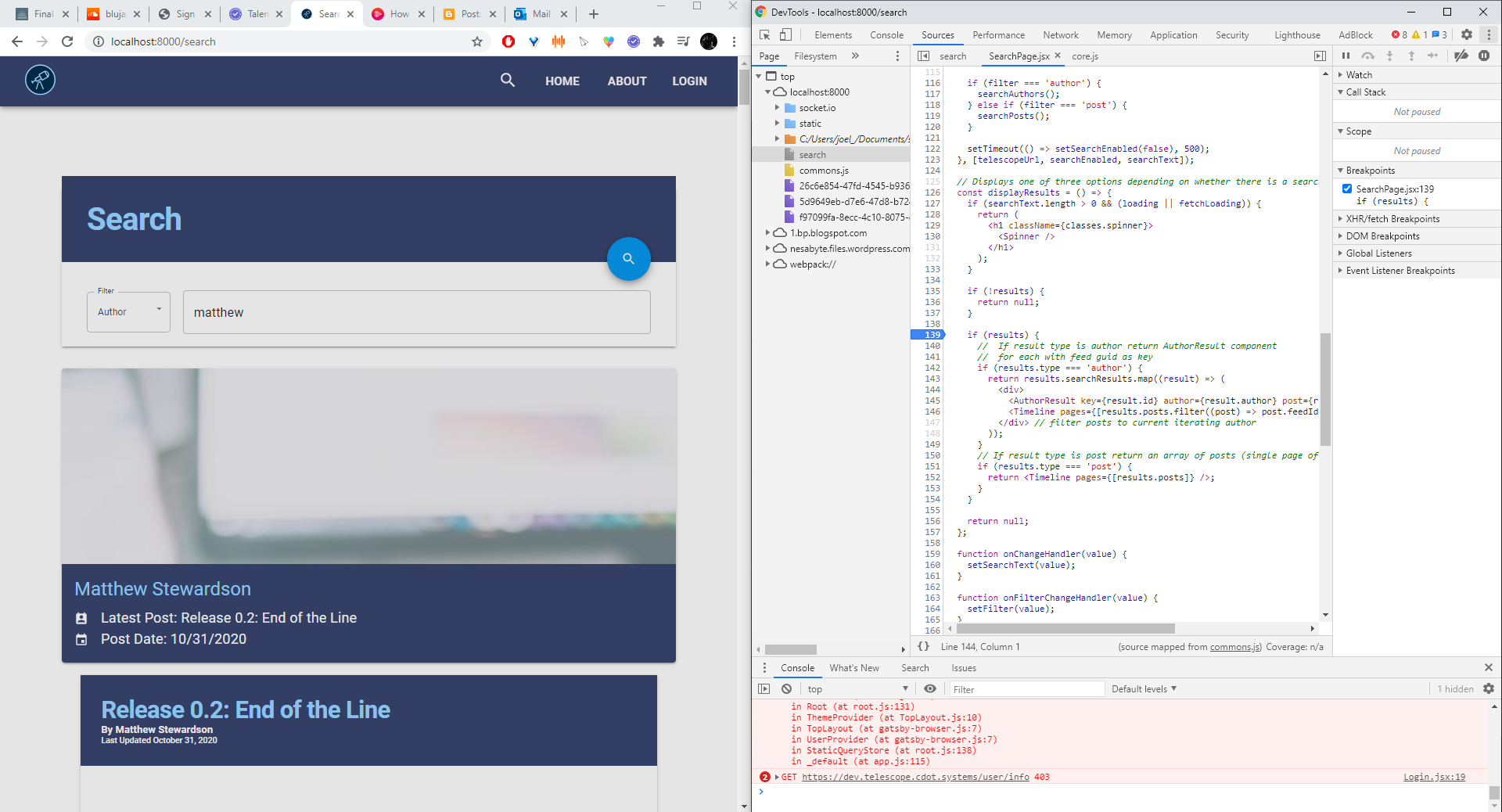
Task: Click HOME in the site navbar
Action: tap(562, 81)
